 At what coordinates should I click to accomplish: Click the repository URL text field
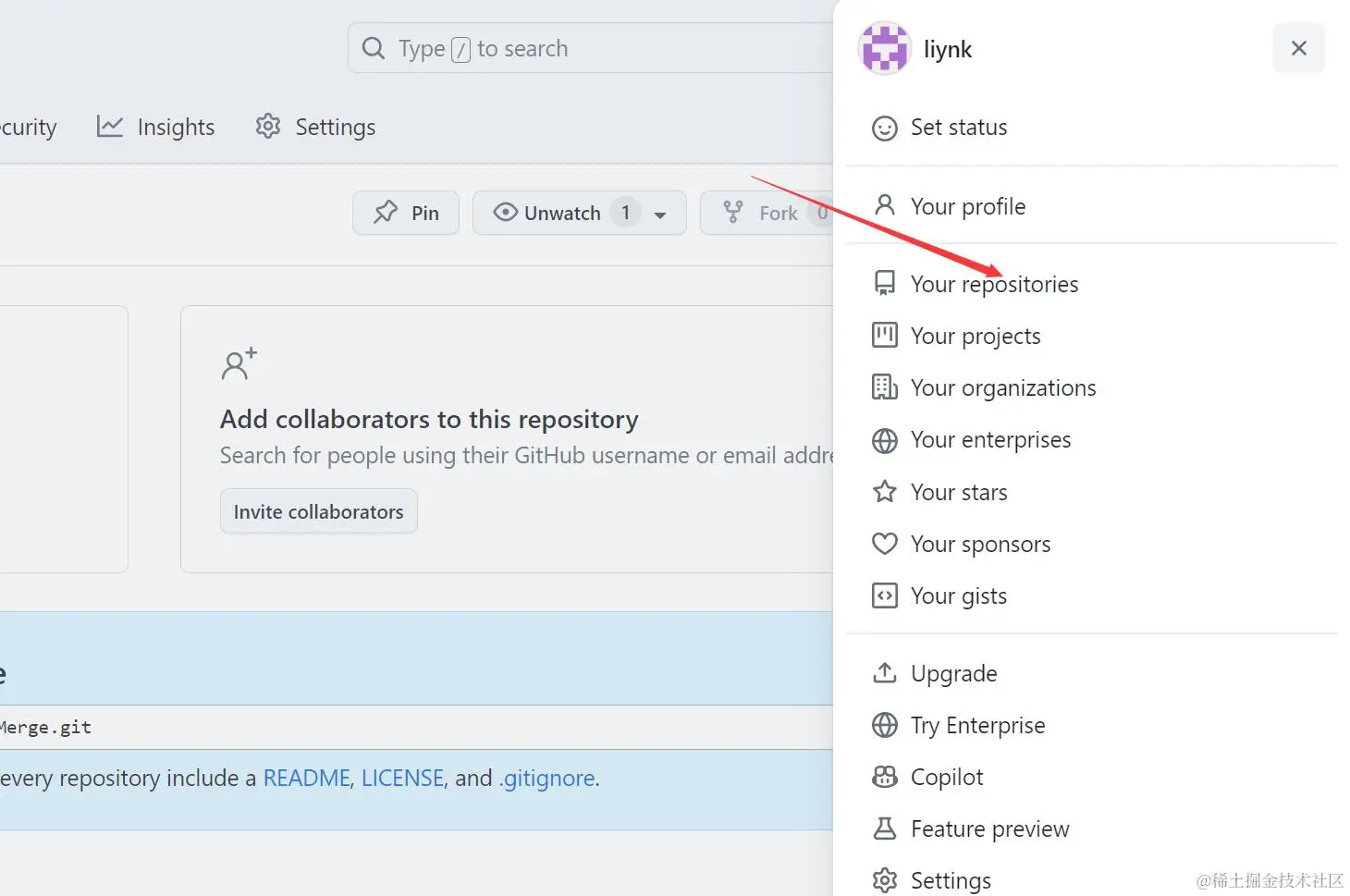click(x=416, y=727)
